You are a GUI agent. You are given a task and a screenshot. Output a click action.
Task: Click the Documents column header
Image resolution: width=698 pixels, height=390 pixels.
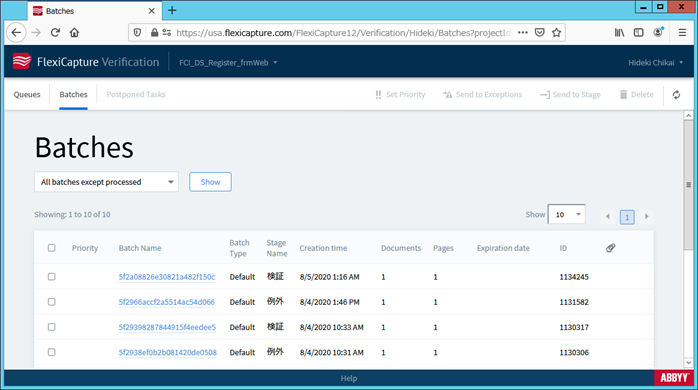click(401, 248)
